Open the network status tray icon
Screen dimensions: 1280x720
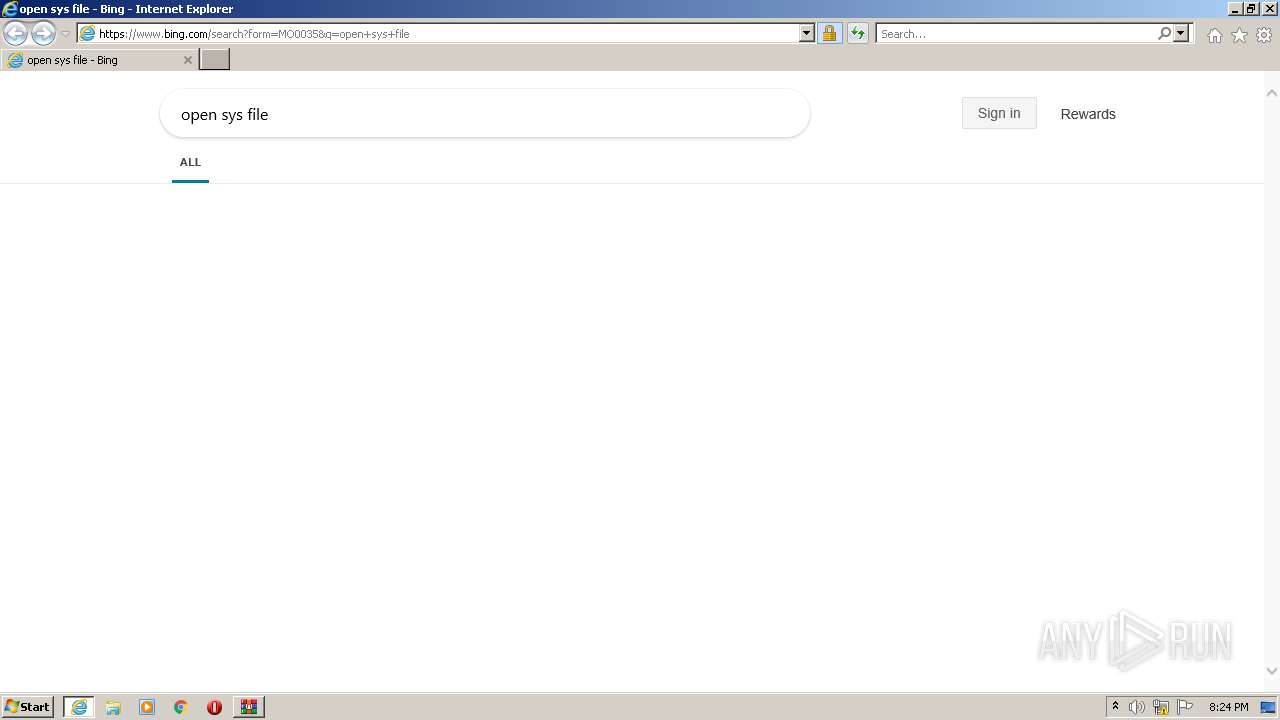[x=1161, y=707]
